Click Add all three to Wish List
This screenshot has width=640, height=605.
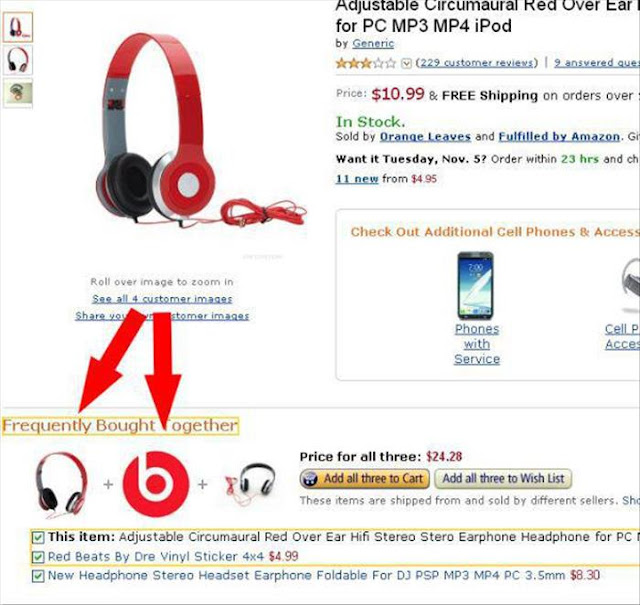pos(503,478)
